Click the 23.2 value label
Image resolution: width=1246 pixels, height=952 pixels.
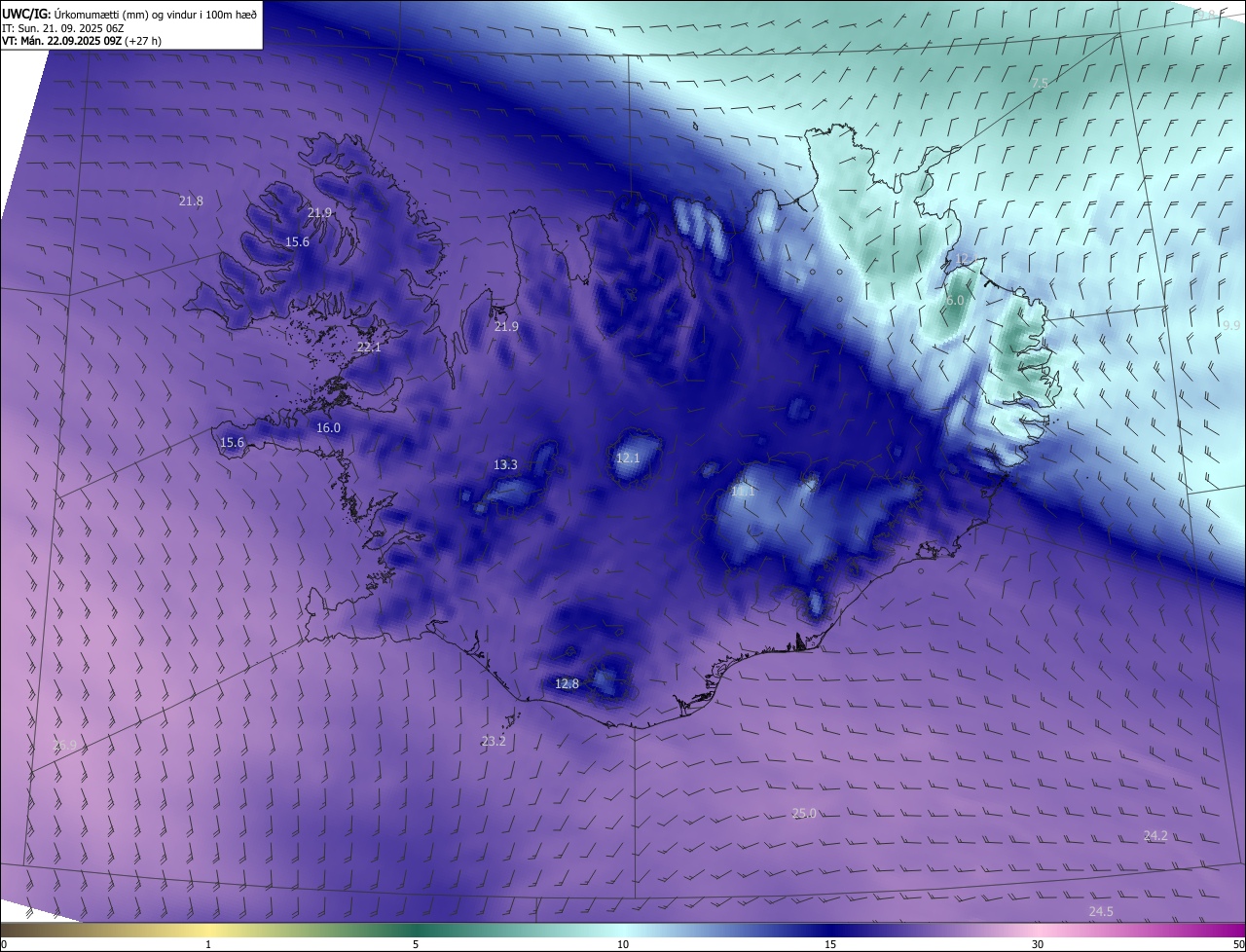point(494,741)
